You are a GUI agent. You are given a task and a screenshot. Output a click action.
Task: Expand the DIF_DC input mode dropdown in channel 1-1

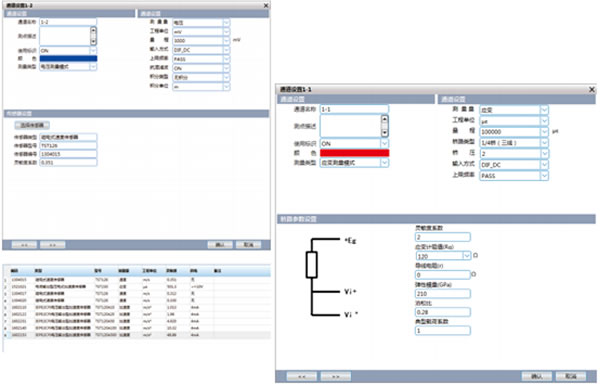544,164
